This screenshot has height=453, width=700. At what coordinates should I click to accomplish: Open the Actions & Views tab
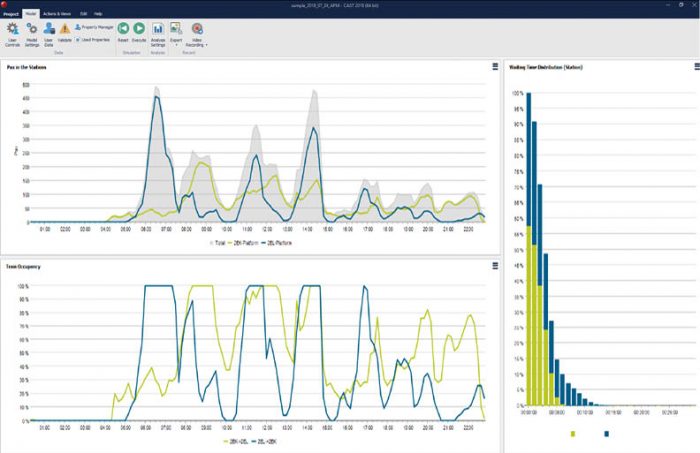point(55,14)
